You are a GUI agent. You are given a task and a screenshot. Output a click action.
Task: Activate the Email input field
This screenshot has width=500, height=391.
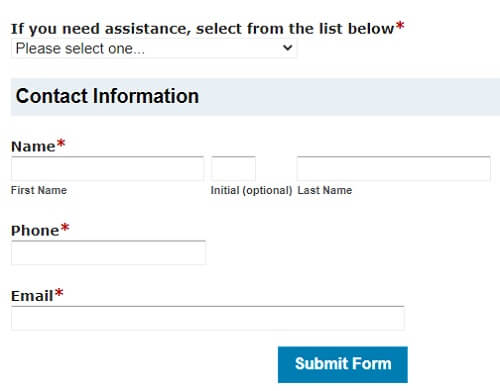tap(208, 318)
